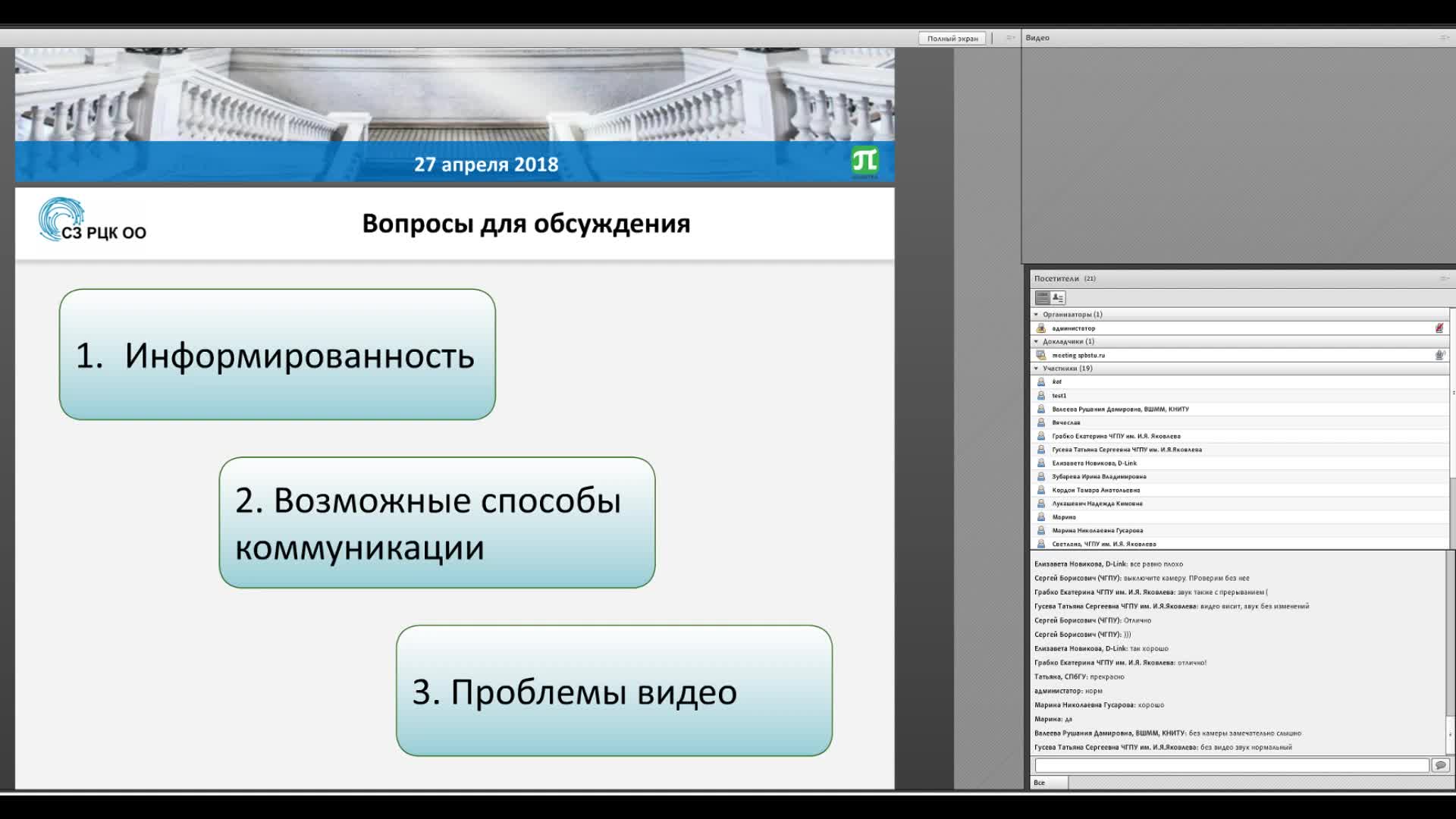
Task: Click the администратор host avatar icon
Action: pyautogui.click(x=1041, y=328)
